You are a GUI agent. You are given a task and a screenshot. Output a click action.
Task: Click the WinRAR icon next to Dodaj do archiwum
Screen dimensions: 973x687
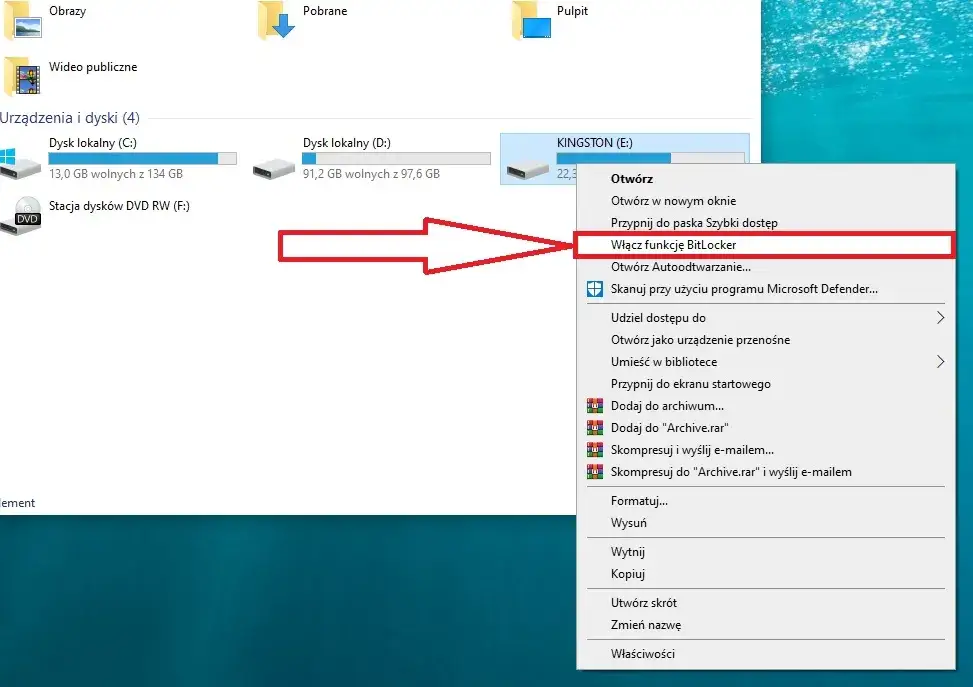(x=596, y=405)
